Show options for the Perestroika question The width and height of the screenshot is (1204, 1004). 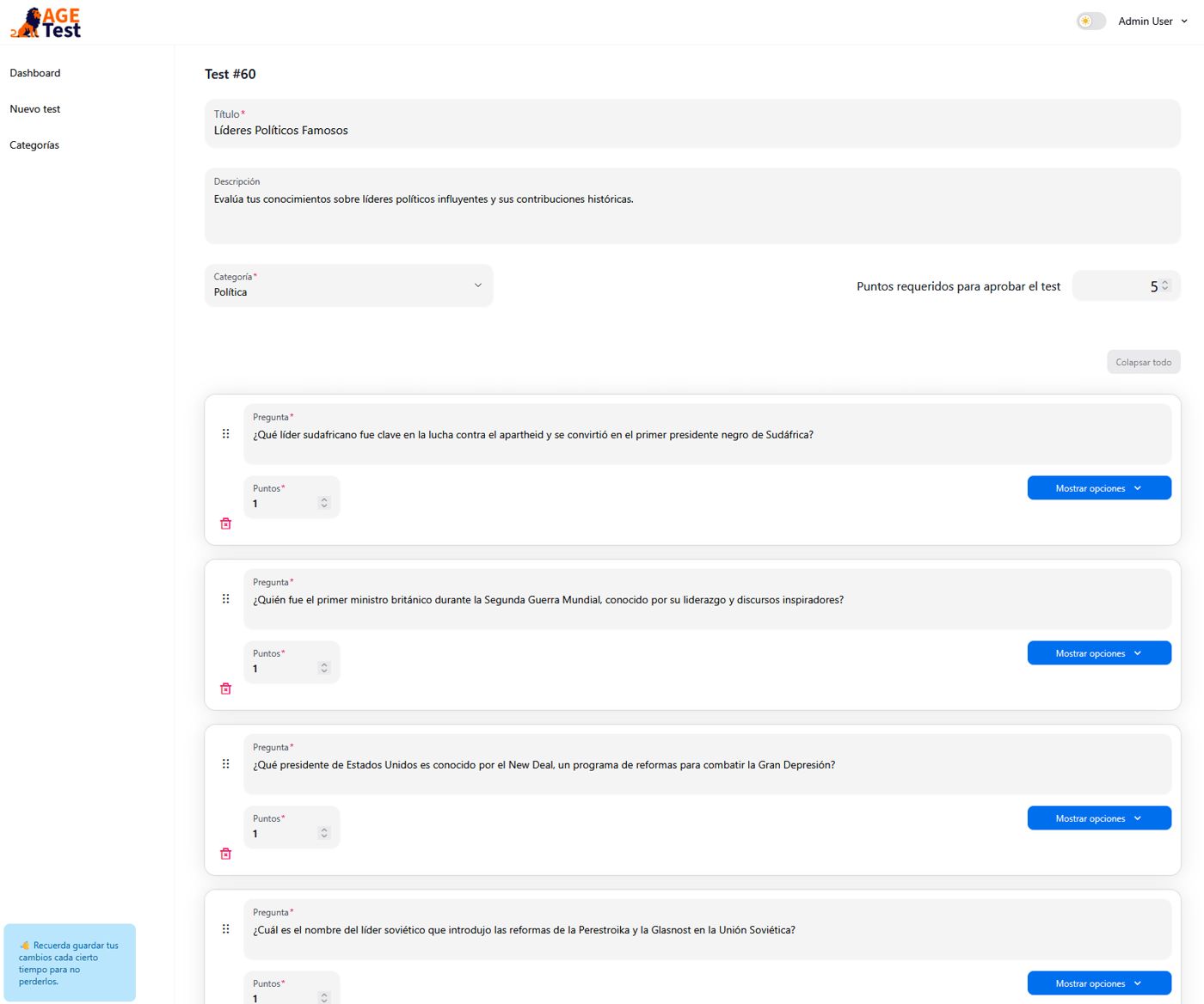(1099, 983)
